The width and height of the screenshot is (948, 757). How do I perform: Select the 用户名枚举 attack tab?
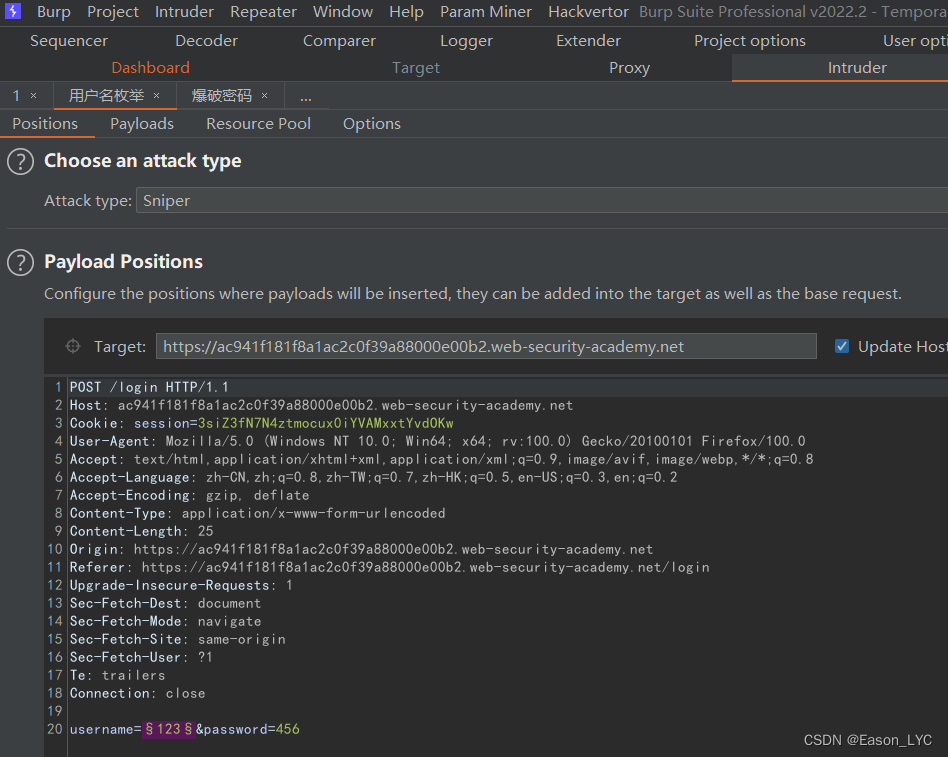106,96
